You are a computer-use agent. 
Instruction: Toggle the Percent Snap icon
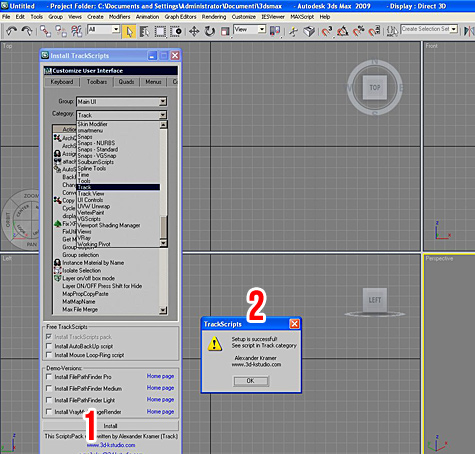click(359, 31)
